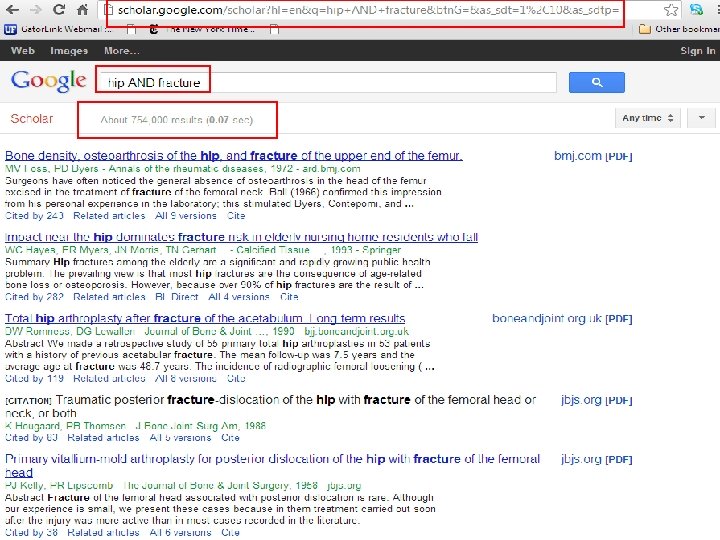Open The New York Times bookmark
720x540 pixels.
202,29
